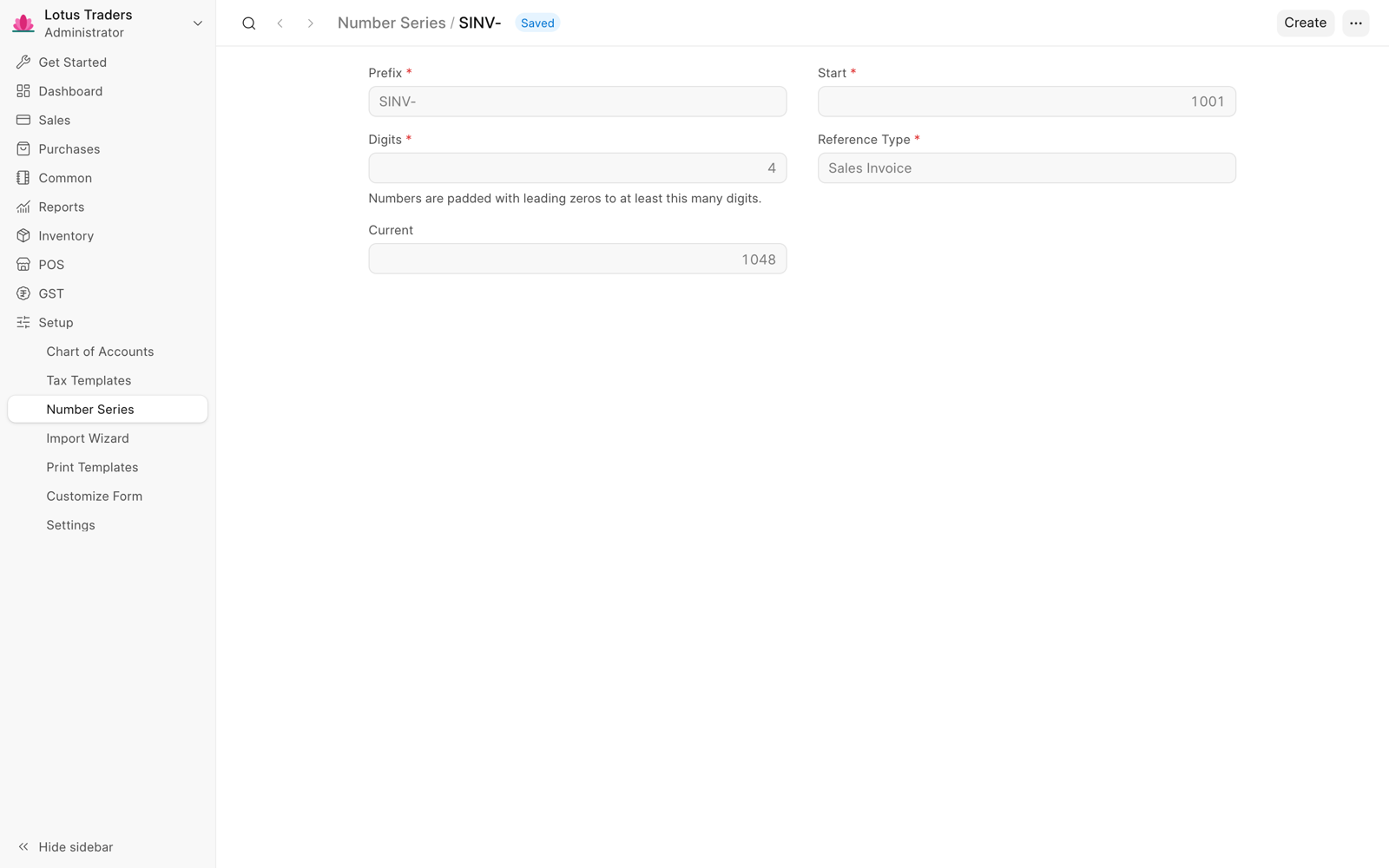Viewport: 1389px width, 868px height.
Task: Click the Reports chart icon
Action: [23, 207]
